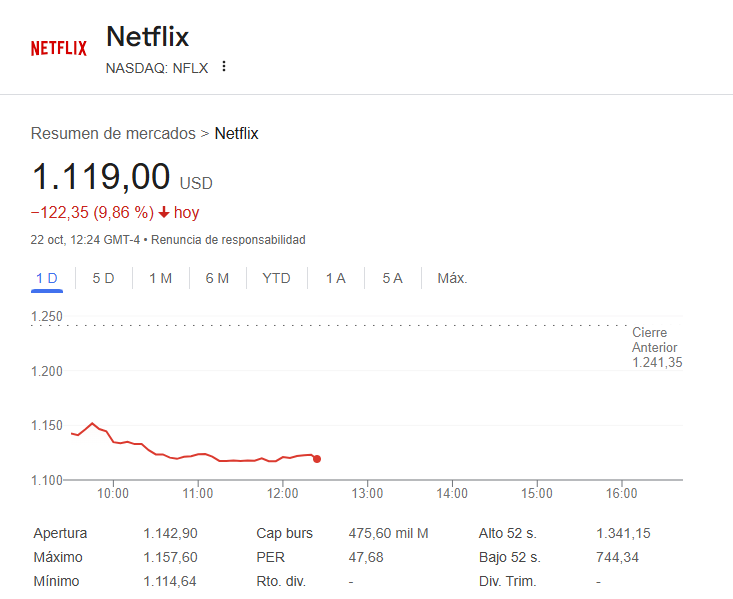
Task: Show the Máx. full price history
Action: pos(452,278)
